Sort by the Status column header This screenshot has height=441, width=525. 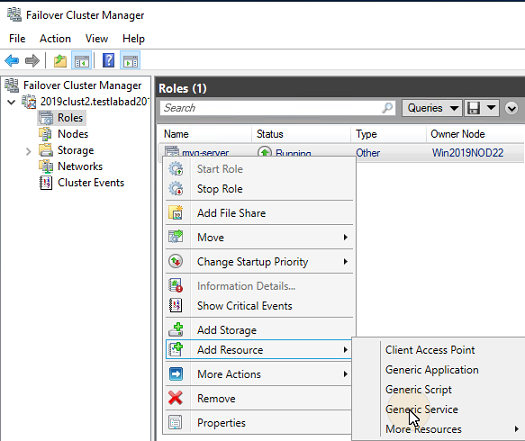[x=270, y=134]
